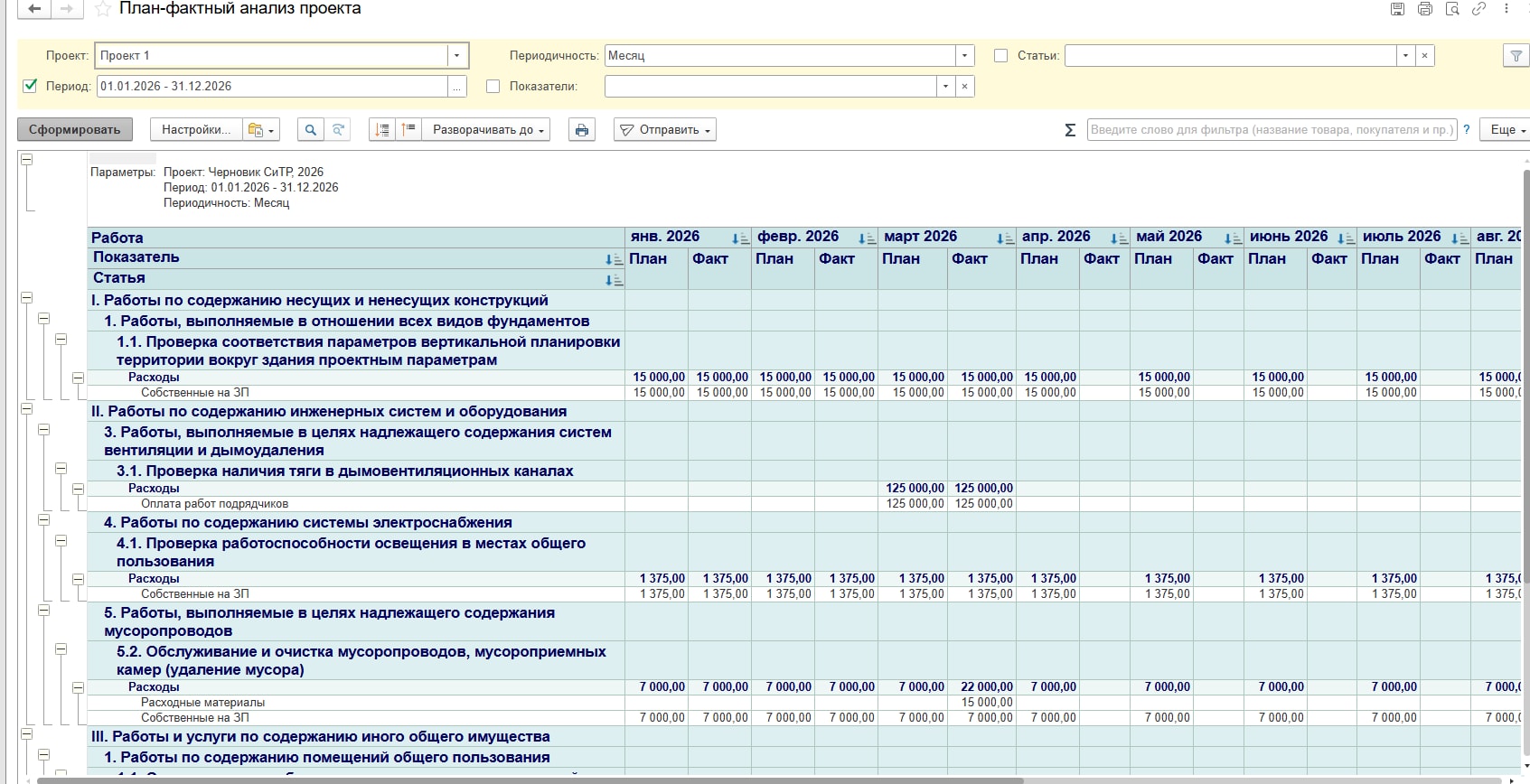Click the Сформировать button
Viewport: 1530px width, 784px height.
[75, 130]
